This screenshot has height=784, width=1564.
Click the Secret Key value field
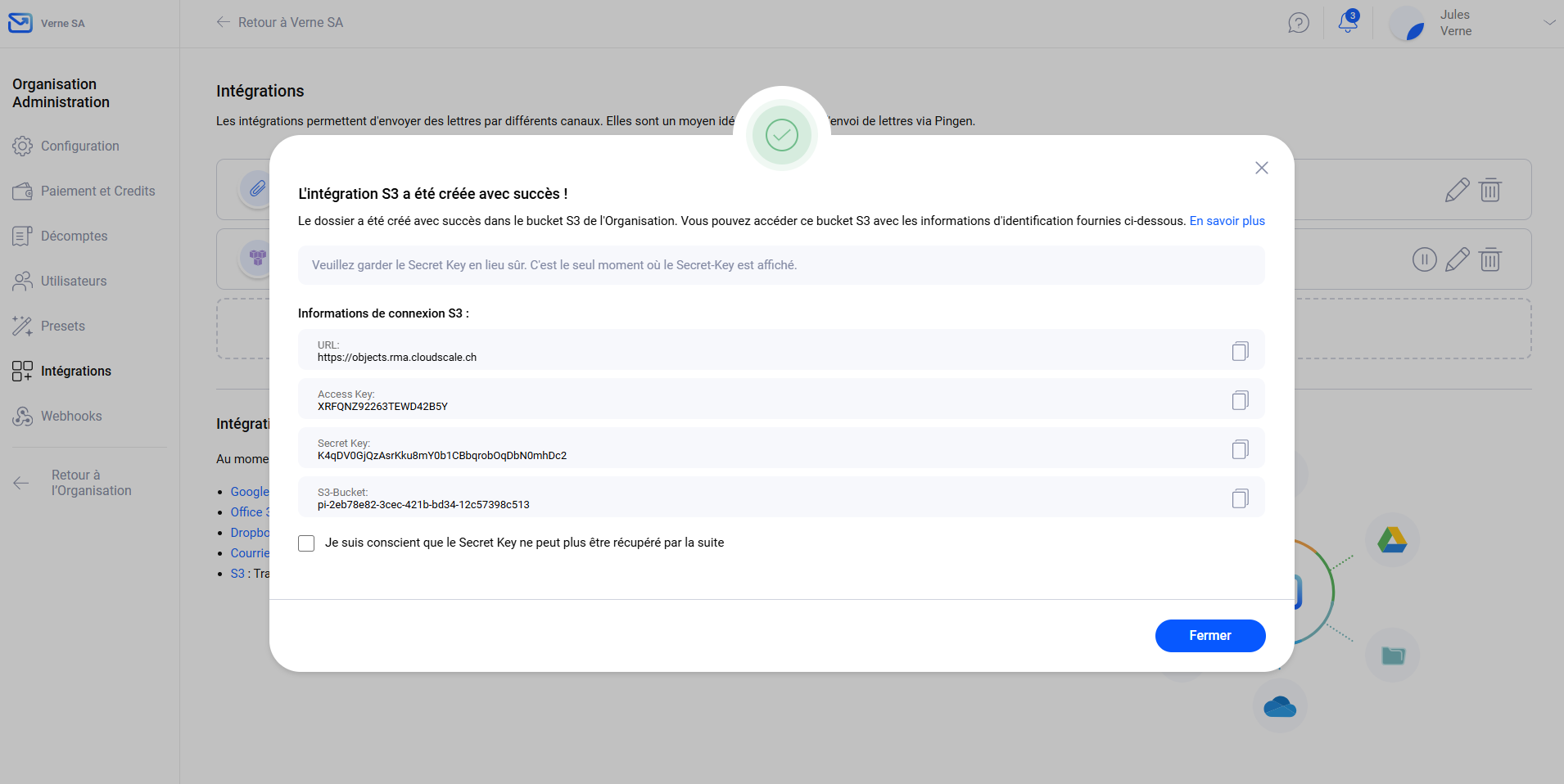[442, 456]
